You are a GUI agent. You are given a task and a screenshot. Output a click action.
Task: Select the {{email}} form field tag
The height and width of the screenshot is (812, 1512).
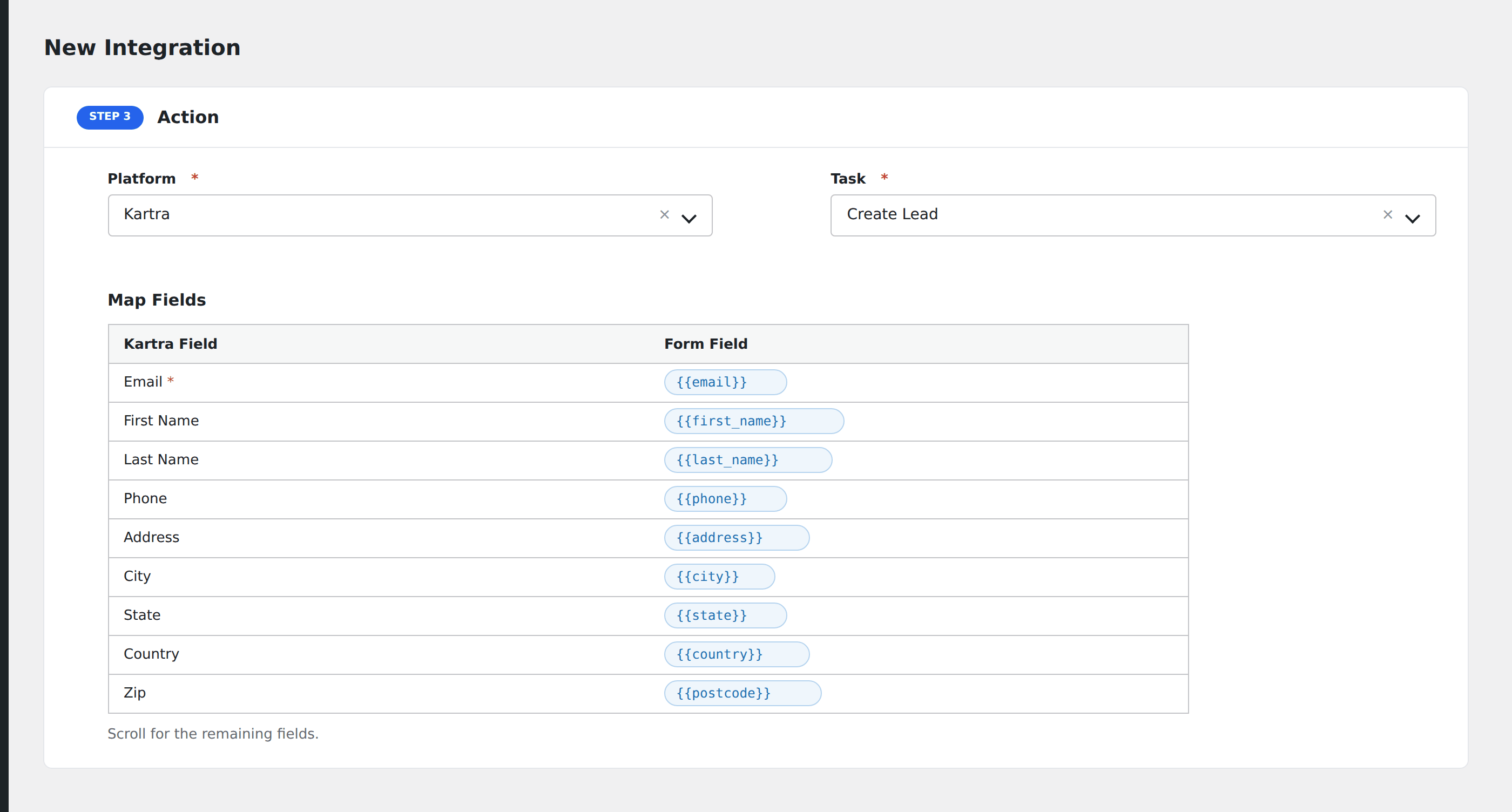click(x=725, y=383)
